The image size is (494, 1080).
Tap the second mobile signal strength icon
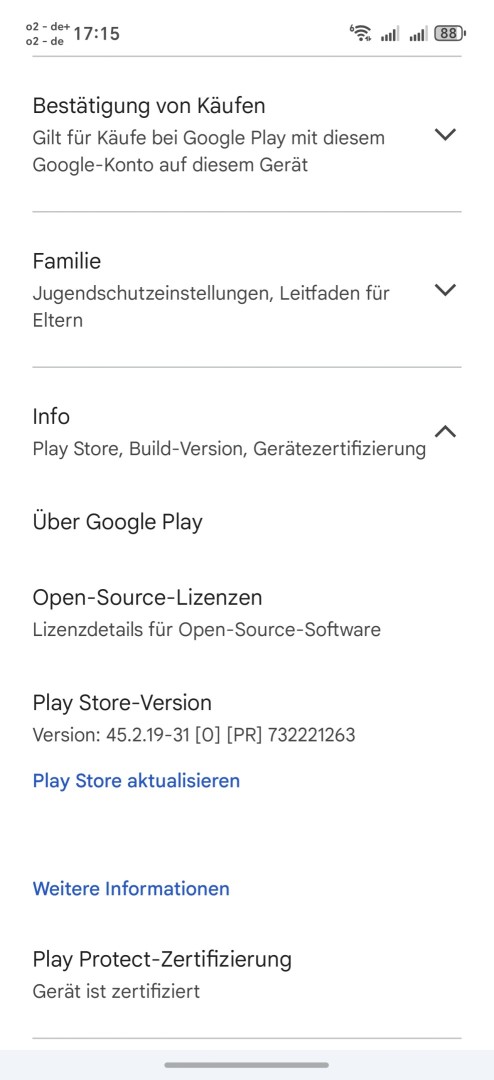coord(418,33)
